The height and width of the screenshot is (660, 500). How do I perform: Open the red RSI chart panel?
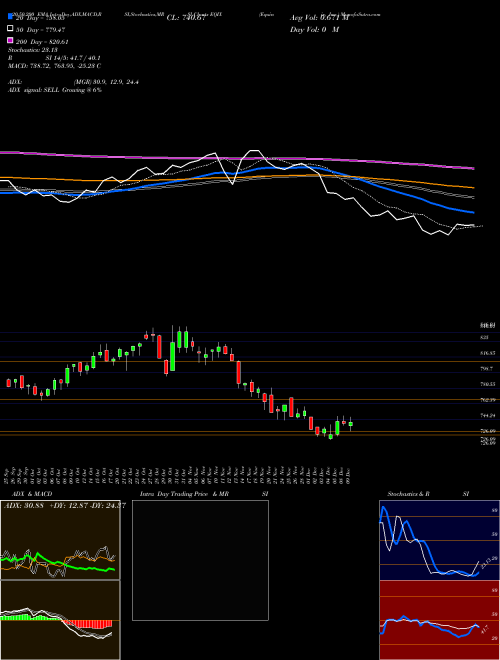[x=439, y=620]
